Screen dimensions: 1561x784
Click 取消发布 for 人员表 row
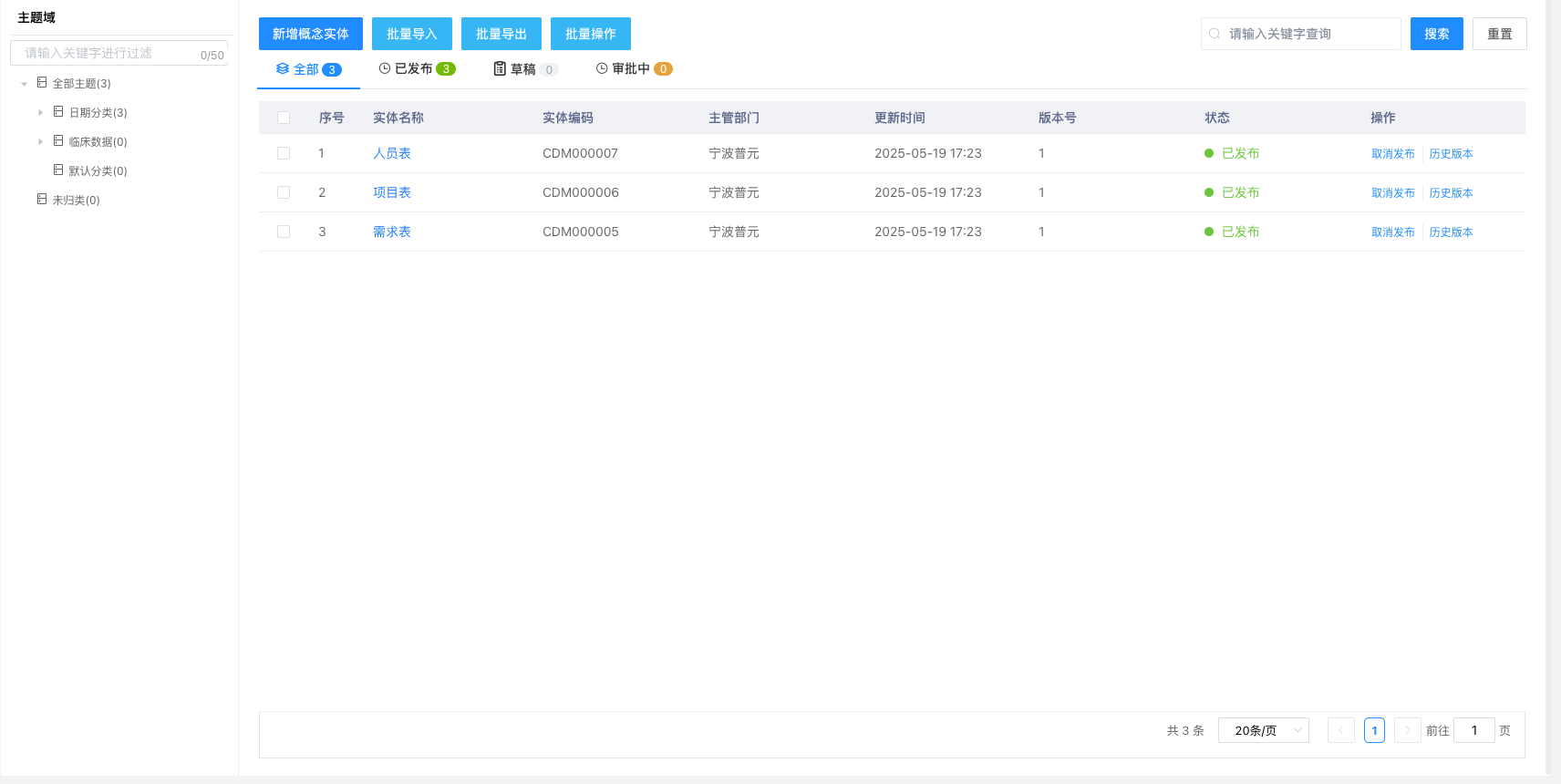point(1392,154)
